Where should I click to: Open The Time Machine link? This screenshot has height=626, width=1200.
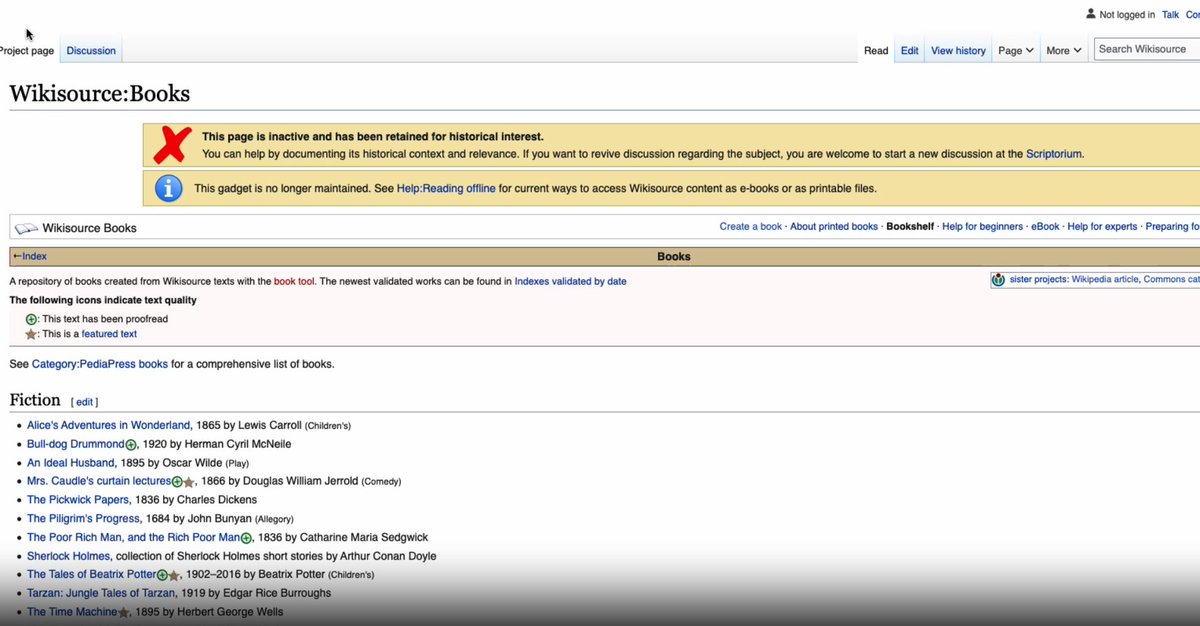pos(72,612)
